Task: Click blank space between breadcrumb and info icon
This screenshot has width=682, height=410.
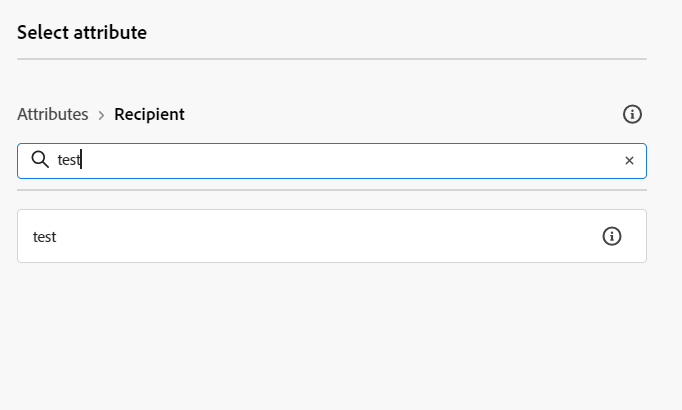Action: [400, 114]
